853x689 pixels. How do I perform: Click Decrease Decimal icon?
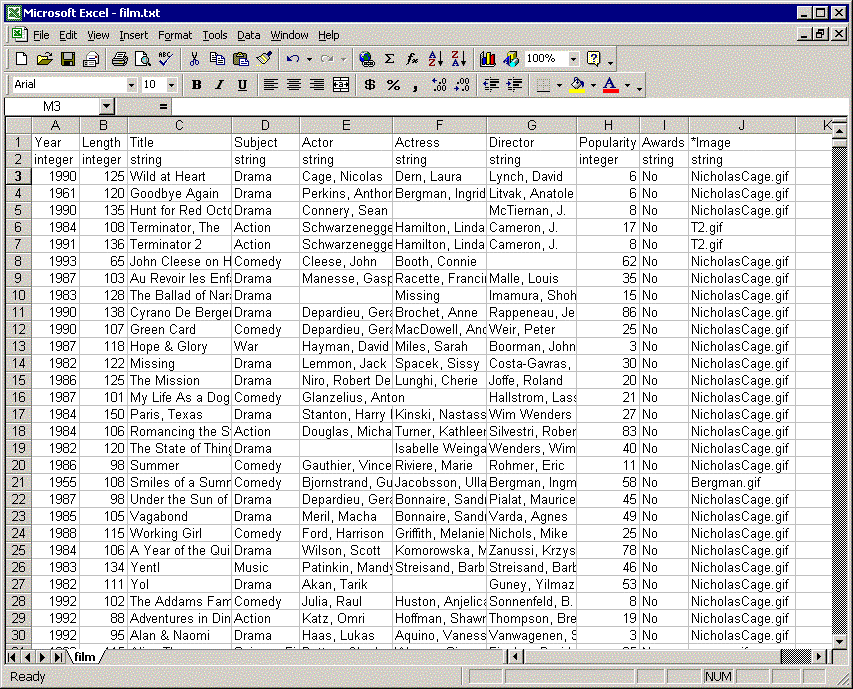462,85
